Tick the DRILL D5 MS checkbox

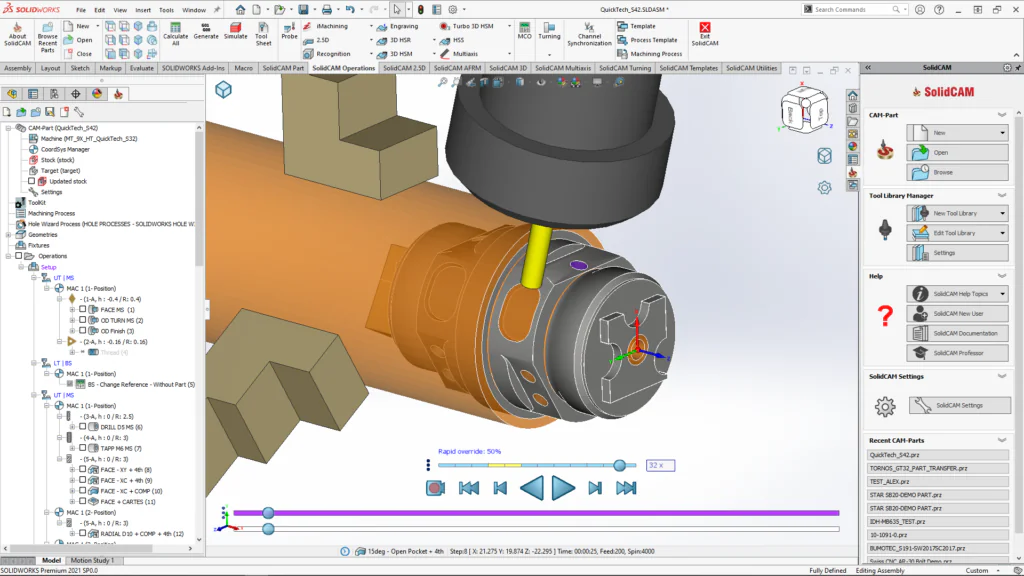coord(83,426)
